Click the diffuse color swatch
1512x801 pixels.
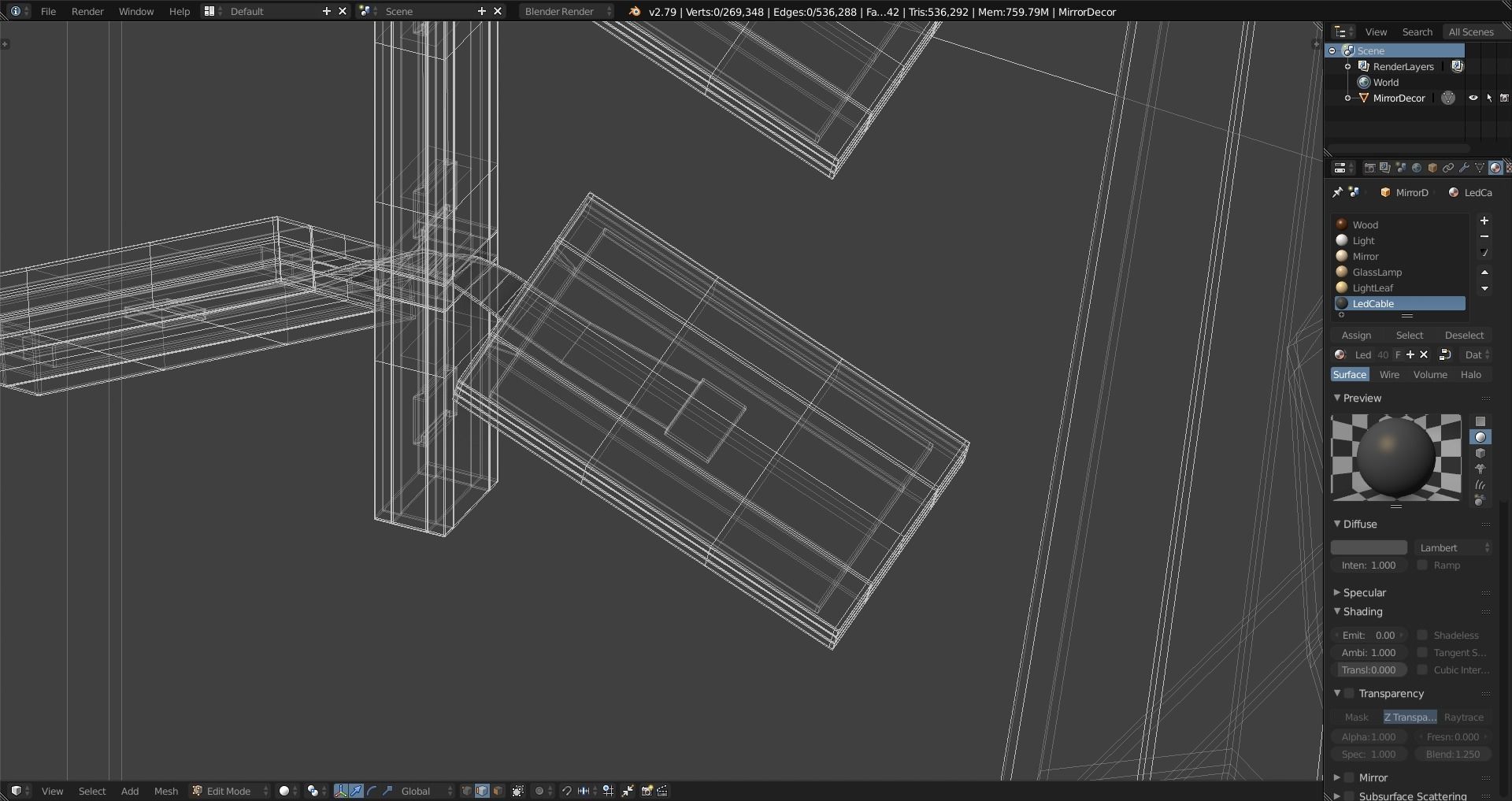1369,547
